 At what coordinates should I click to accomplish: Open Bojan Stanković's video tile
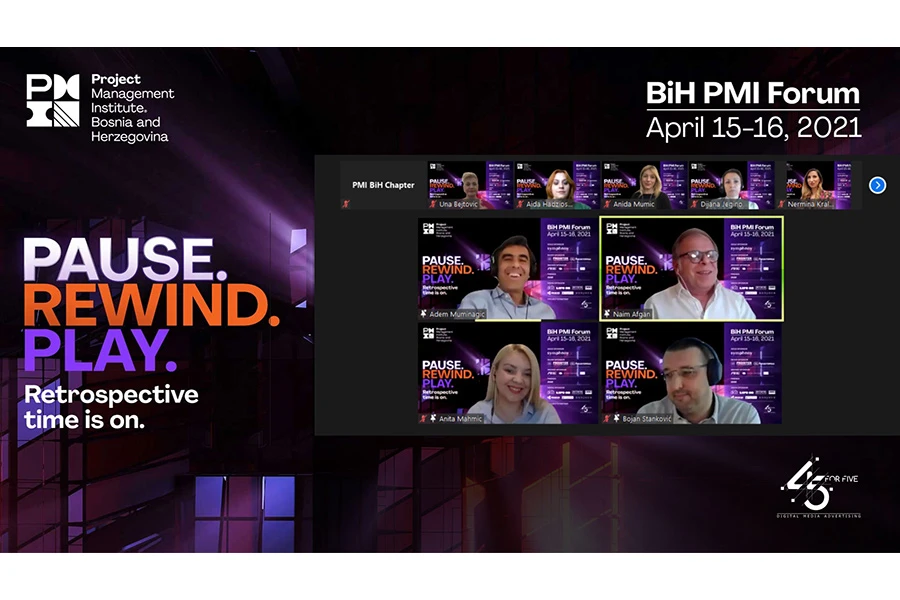[x=692, y=373]
